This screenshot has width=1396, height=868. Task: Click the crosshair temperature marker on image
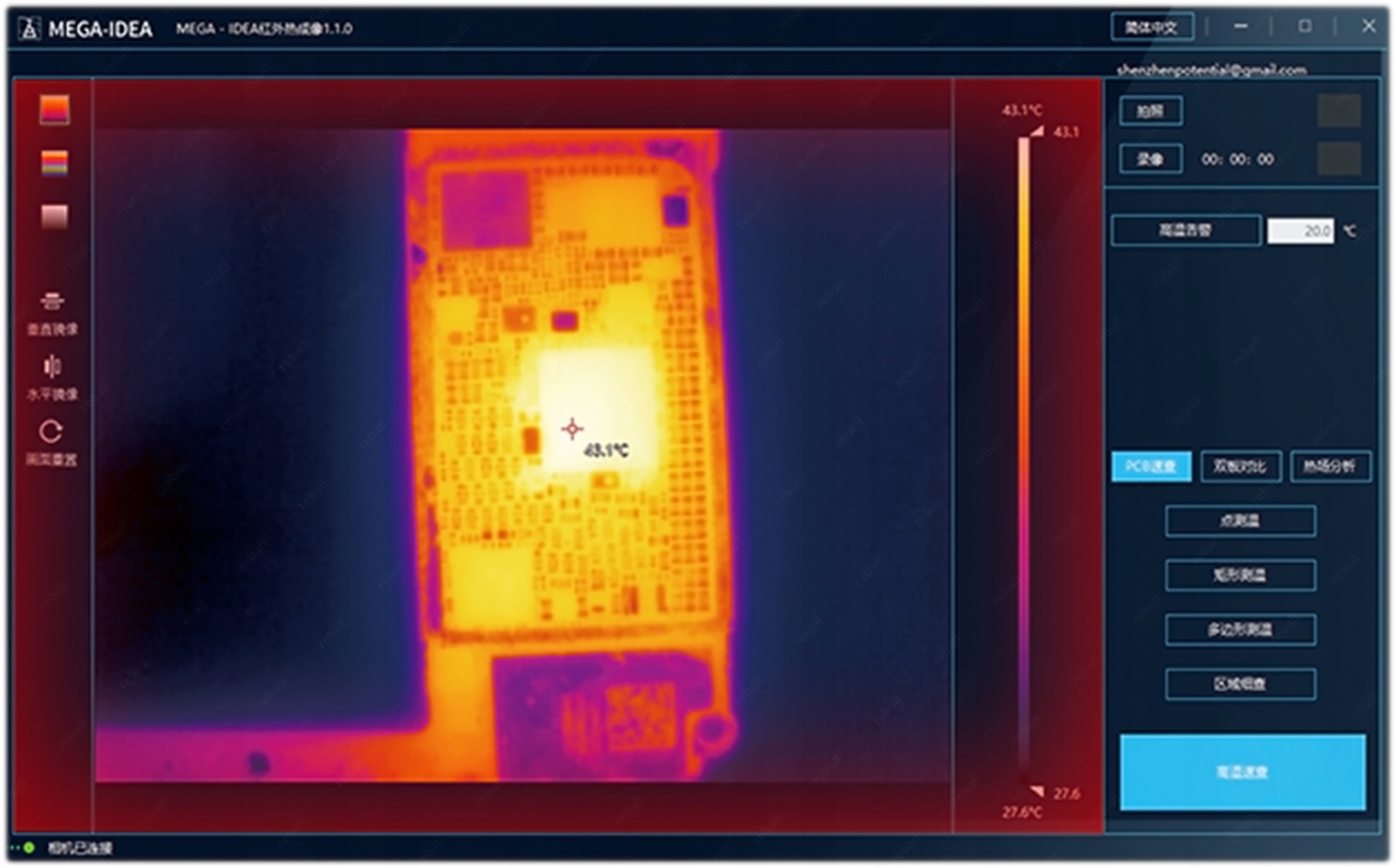click(x=572, y=429)
